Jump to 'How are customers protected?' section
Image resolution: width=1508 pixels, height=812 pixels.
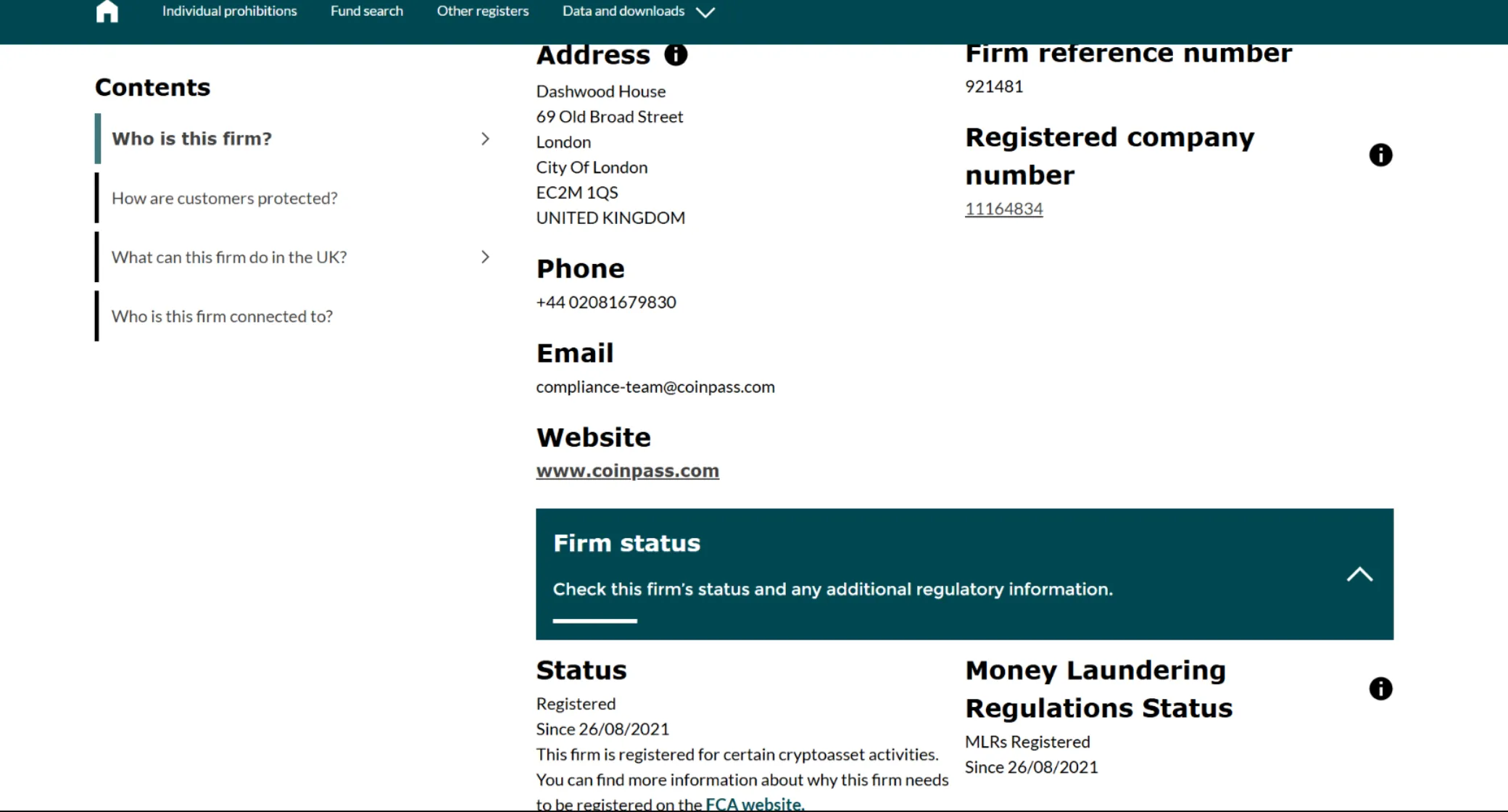224,198
